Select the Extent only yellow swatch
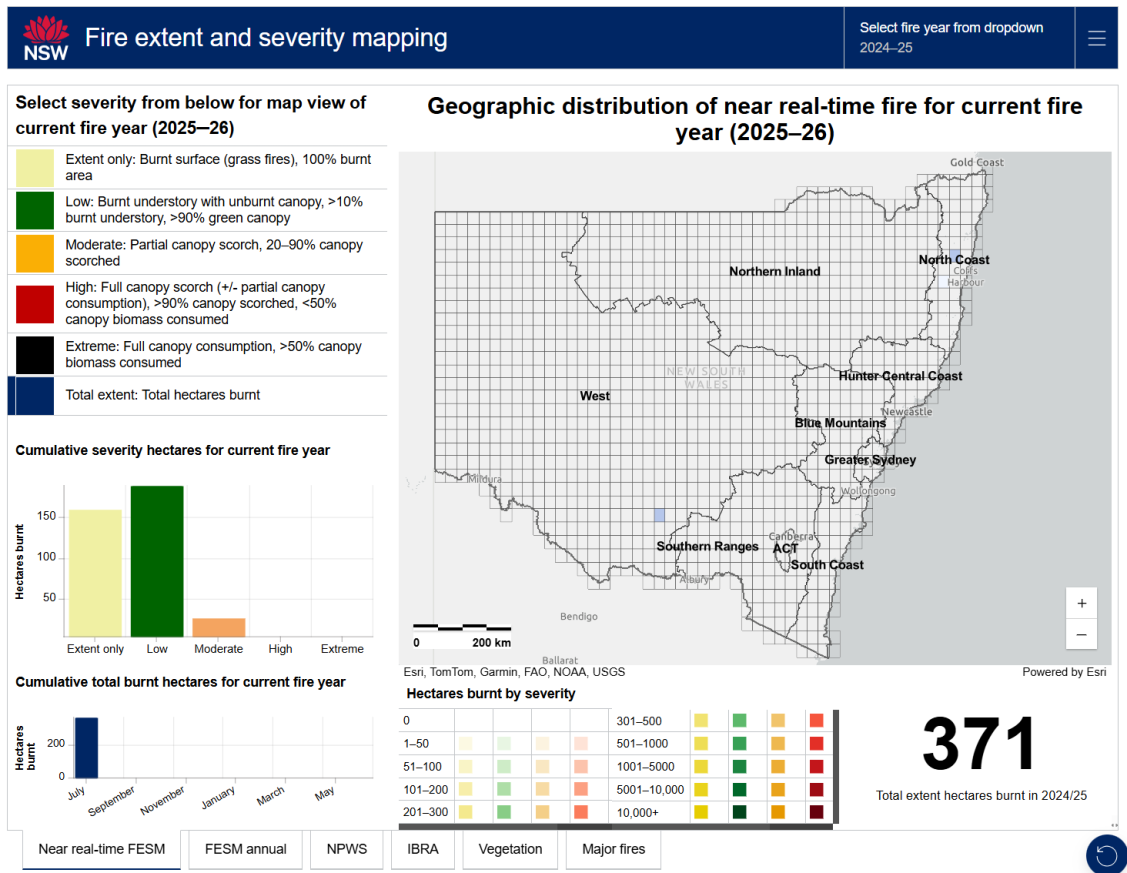The height and width of the screenshot is (873, 1127). (35, 168)
